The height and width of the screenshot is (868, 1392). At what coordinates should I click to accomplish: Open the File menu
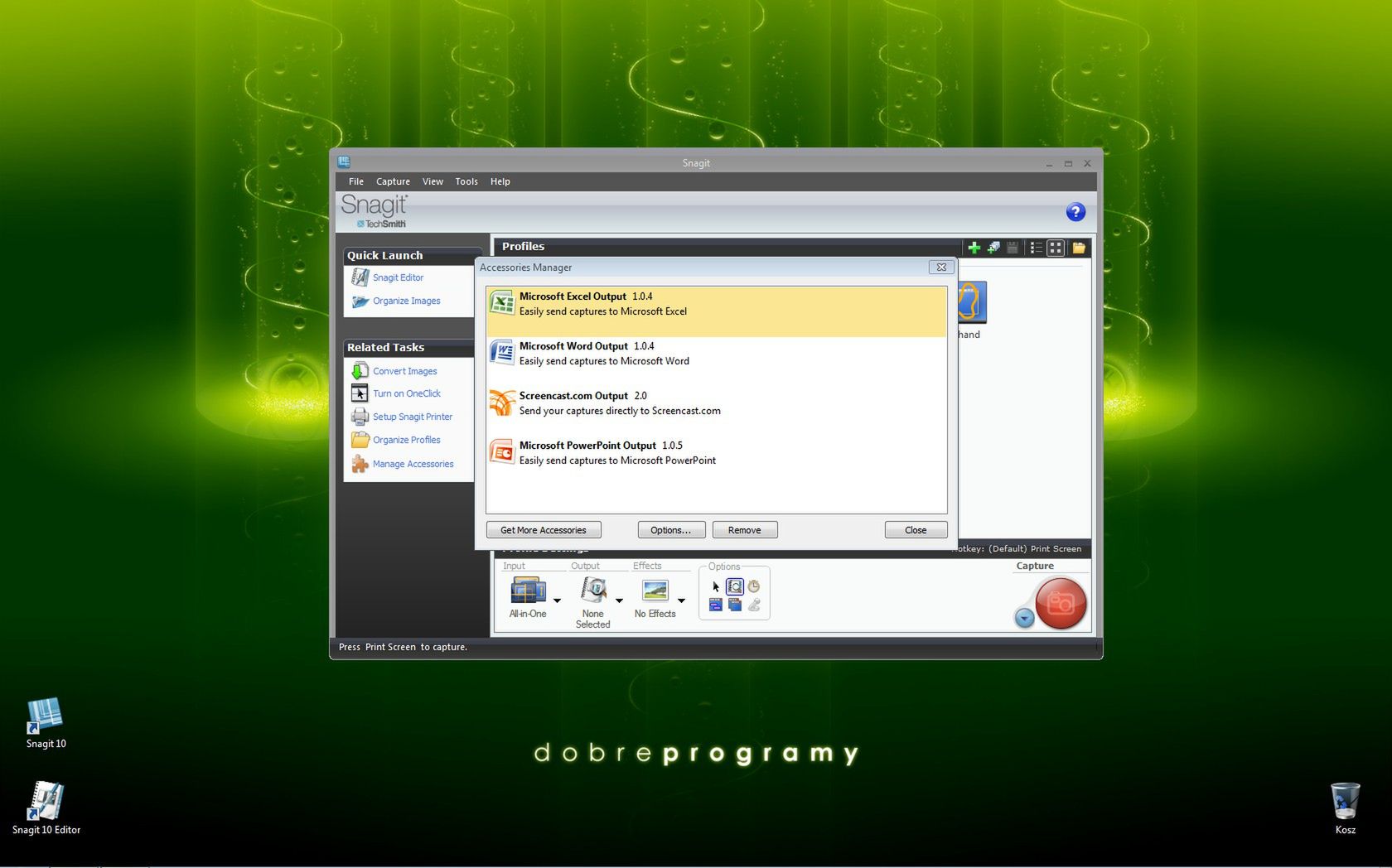356,181
